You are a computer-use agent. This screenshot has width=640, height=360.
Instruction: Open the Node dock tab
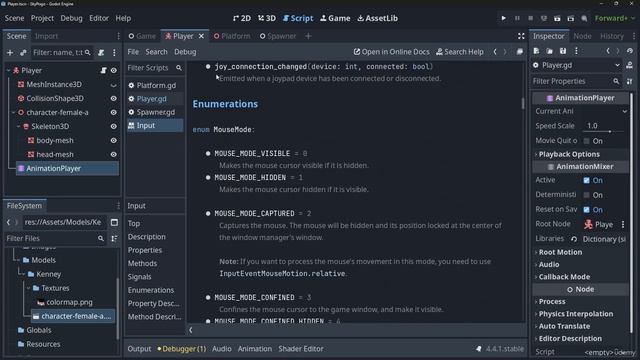click(582, 36)
